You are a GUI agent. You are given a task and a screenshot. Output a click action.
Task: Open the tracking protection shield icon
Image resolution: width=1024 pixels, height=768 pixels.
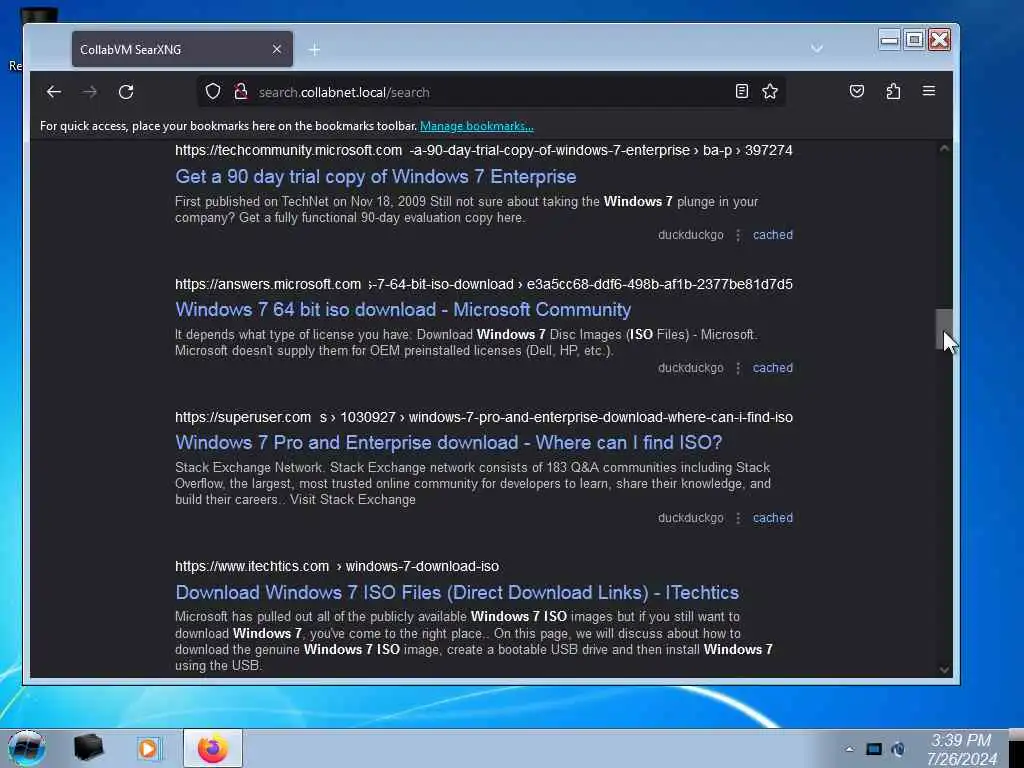click(x=213, y=91)
